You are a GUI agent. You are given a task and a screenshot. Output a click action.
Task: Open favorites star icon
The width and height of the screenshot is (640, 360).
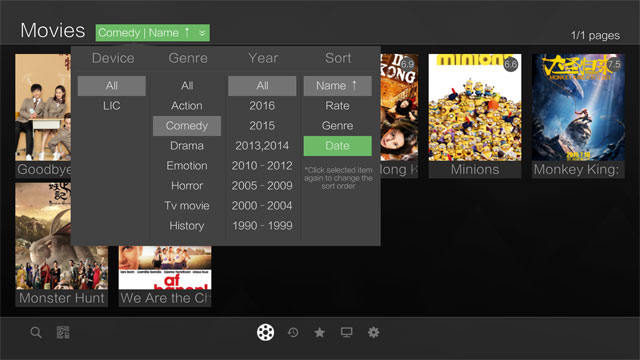320,333
